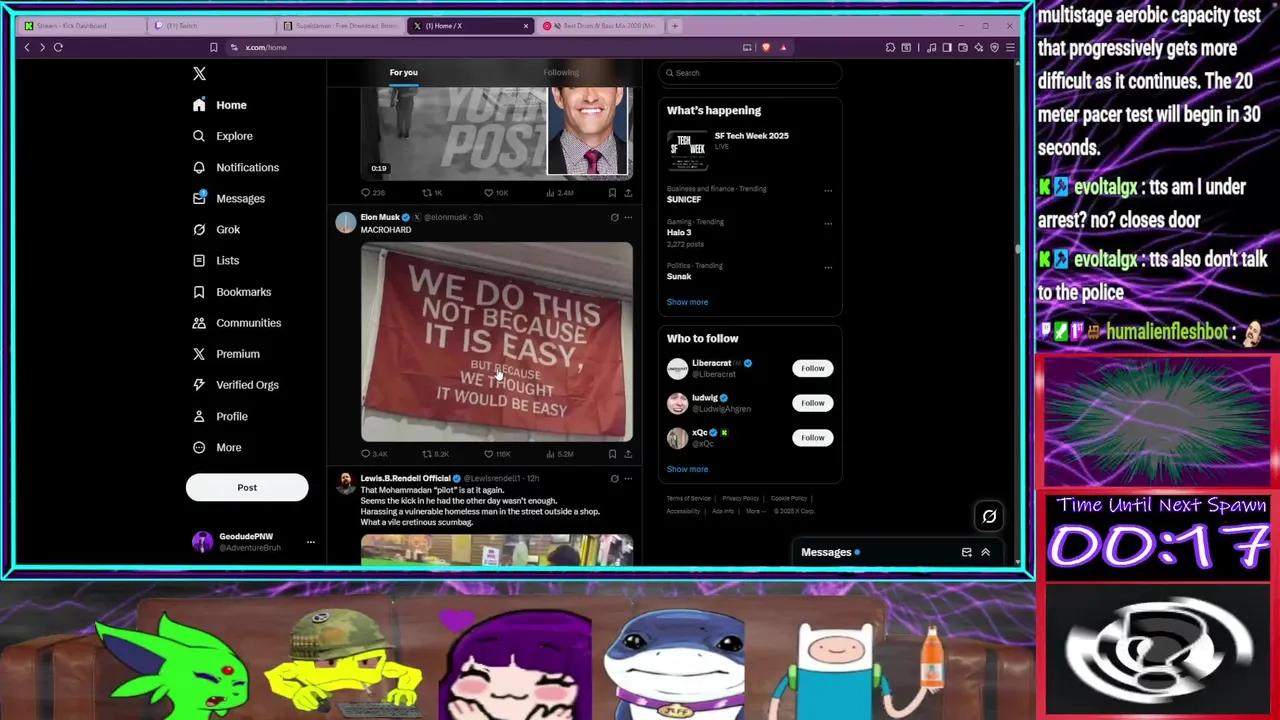Switch to Kick Dashboard browser tab
This screenshot has width=1280, height=720.
[x=80, y=26]
